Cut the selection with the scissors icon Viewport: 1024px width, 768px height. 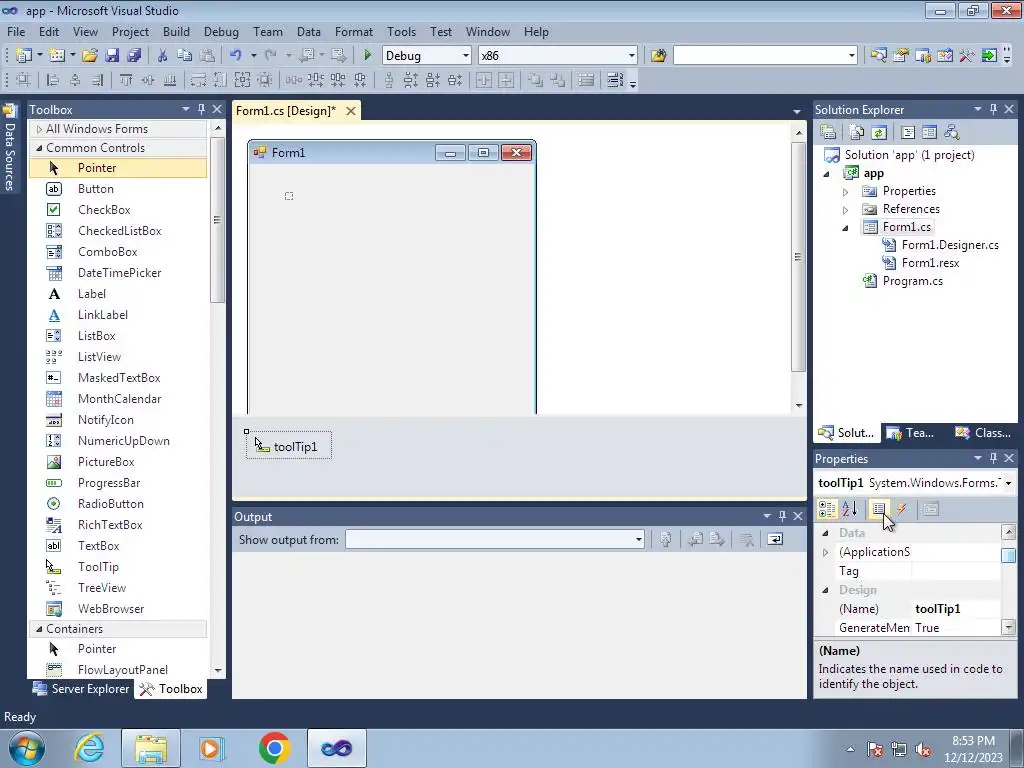click(x=163, y=56)
